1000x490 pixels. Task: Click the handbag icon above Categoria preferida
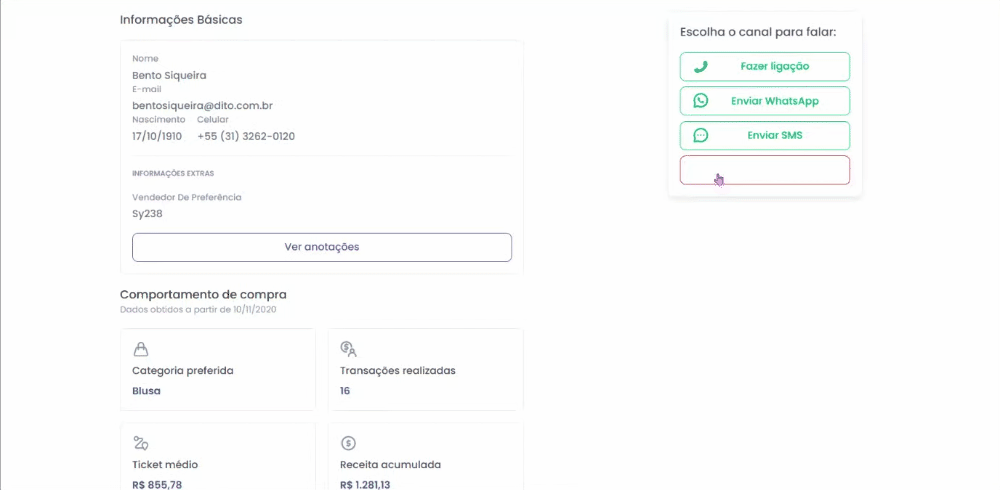tap(140, 349)
